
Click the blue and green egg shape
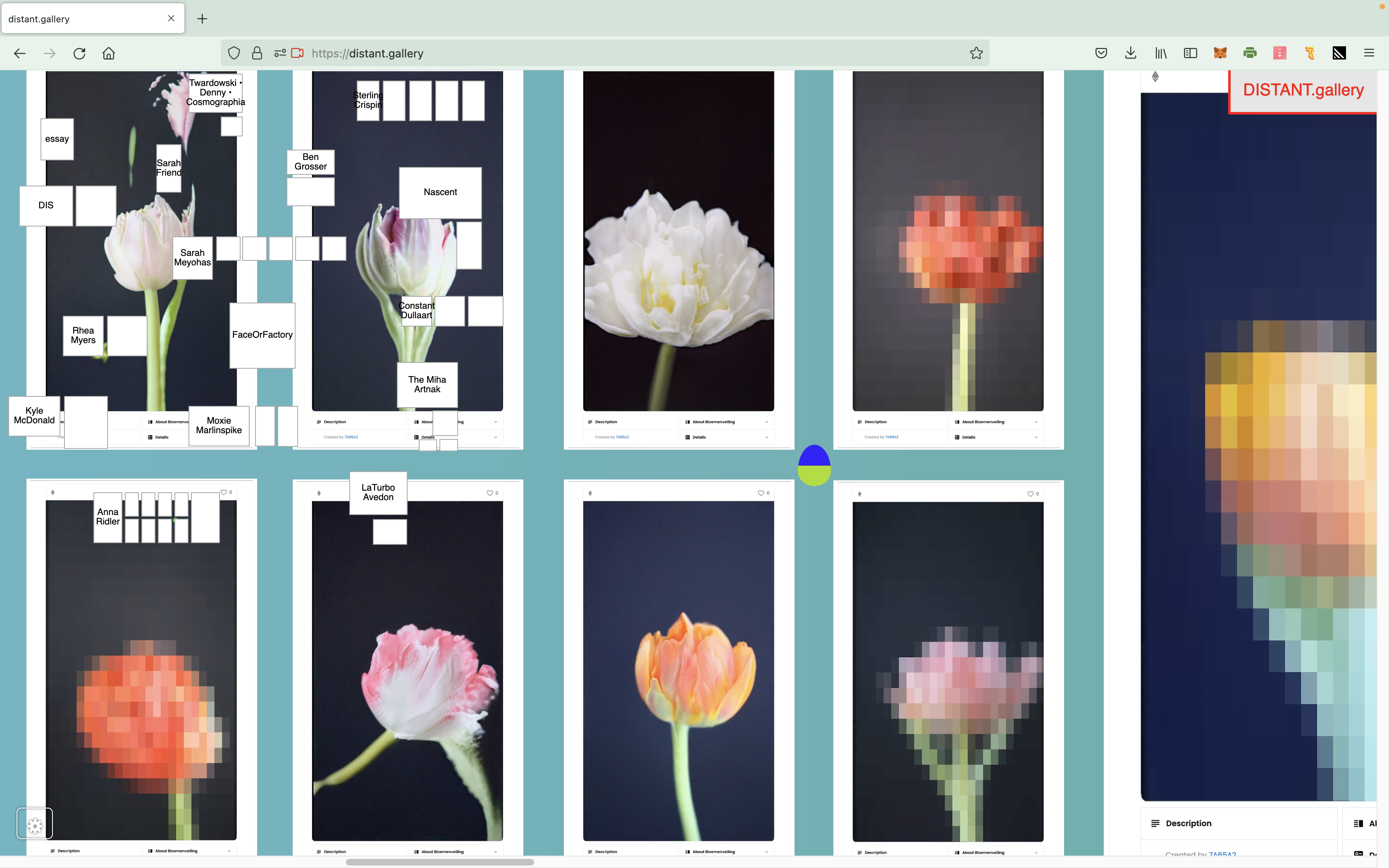click(814, 465)
